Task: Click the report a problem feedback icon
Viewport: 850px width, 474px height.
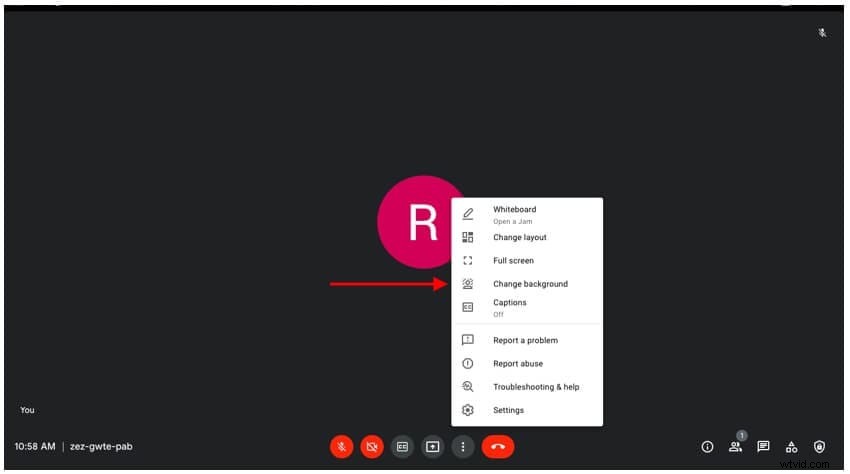Action: (x=468, y=340)
